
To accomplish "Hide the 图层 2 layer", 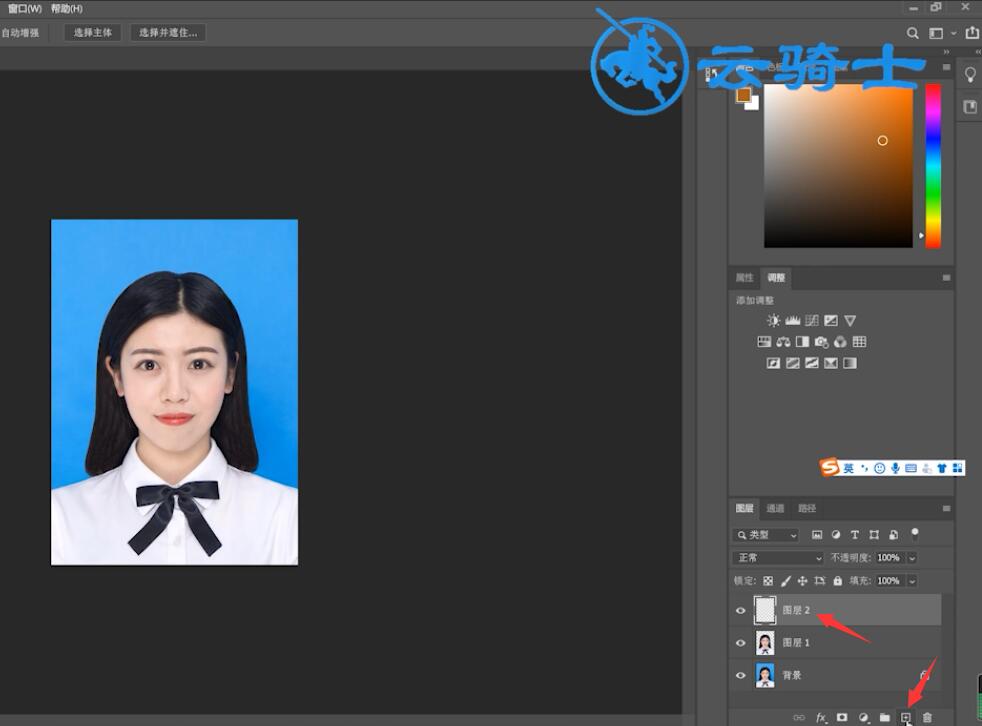I will (740, 610).
